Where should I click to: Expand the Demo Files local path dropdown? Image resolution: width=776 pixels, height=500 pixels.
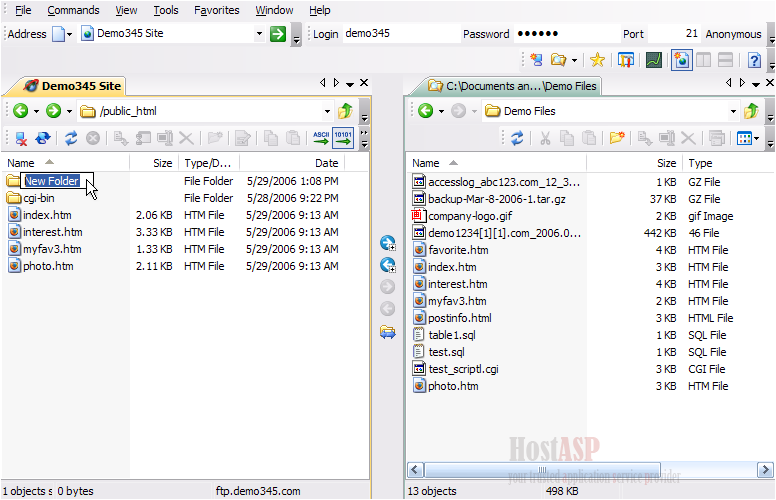(733, 111)
